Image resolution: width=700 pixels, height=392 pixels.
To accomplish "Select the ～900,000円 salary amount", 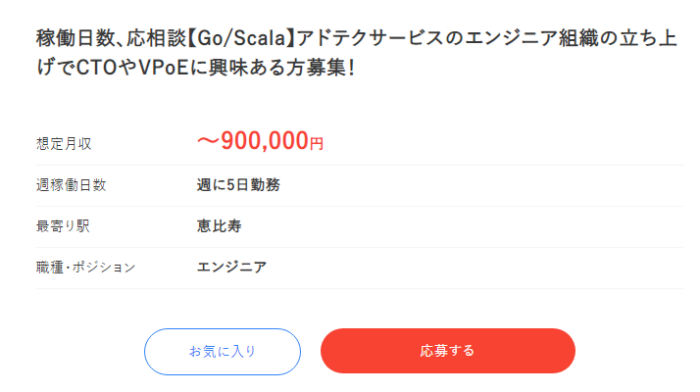I will 260,141.
